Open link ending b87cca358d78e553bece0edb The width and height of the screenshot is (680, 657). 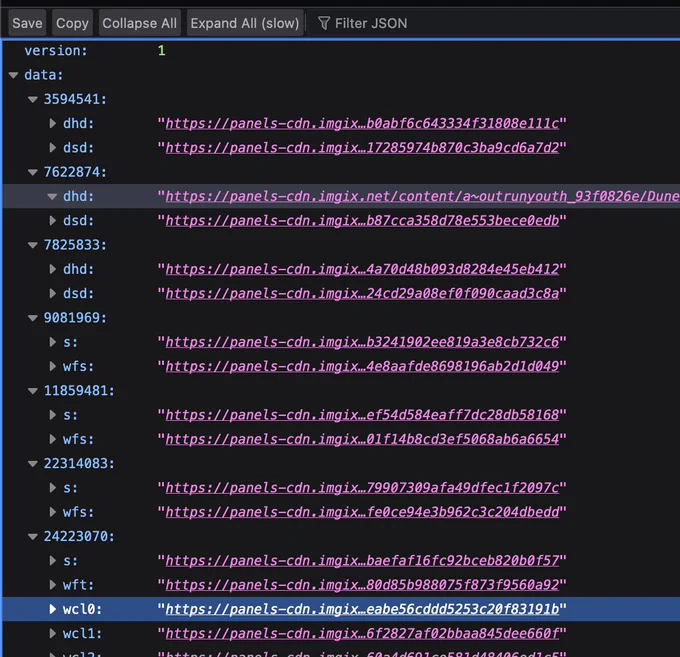pyautogui.click(x=362, y=221)
